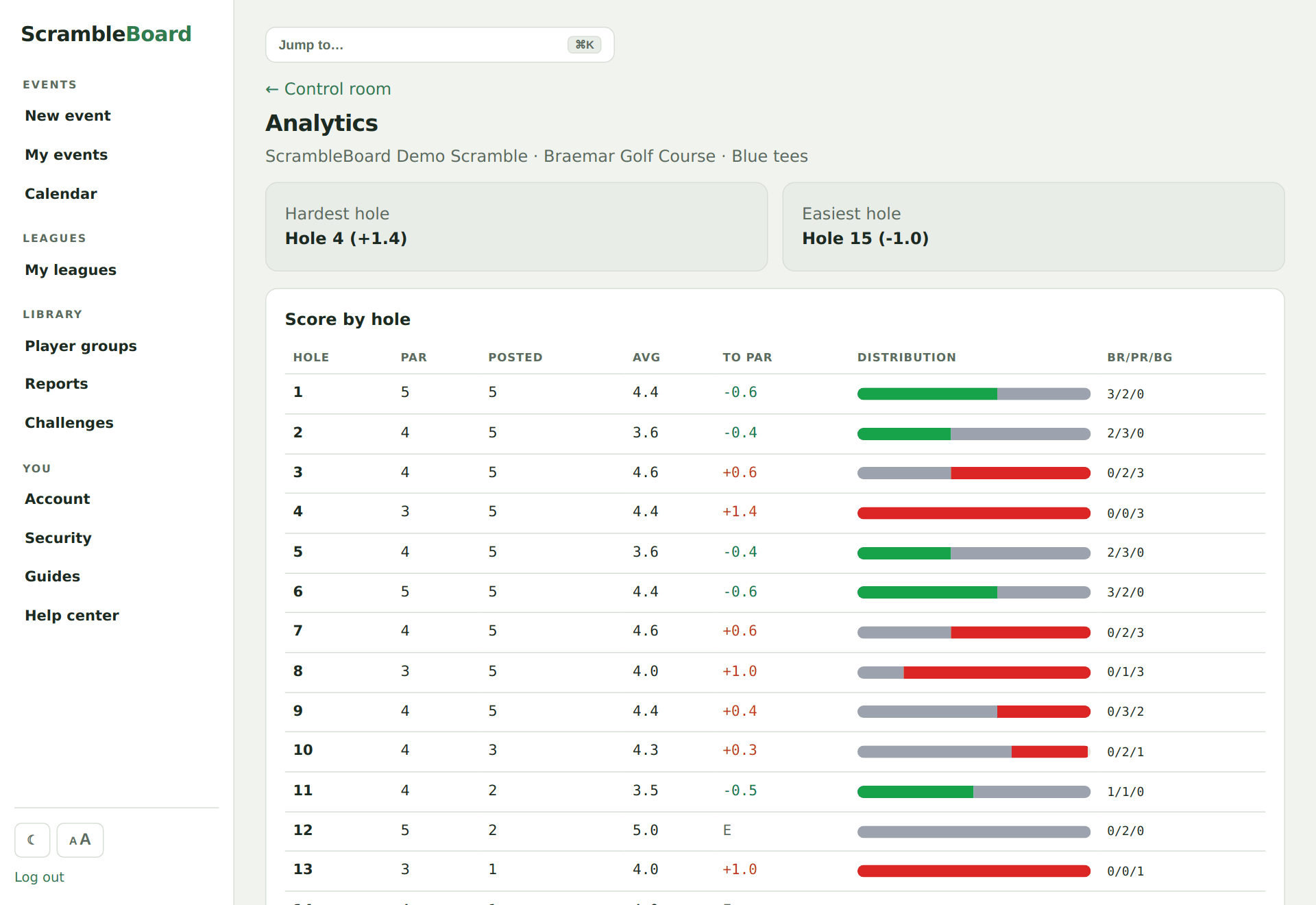Viewport: 1316px width, 905px height.
Task: Click the +0.3 to-par value
Action: pyautogui.click(x=740, y=750)
